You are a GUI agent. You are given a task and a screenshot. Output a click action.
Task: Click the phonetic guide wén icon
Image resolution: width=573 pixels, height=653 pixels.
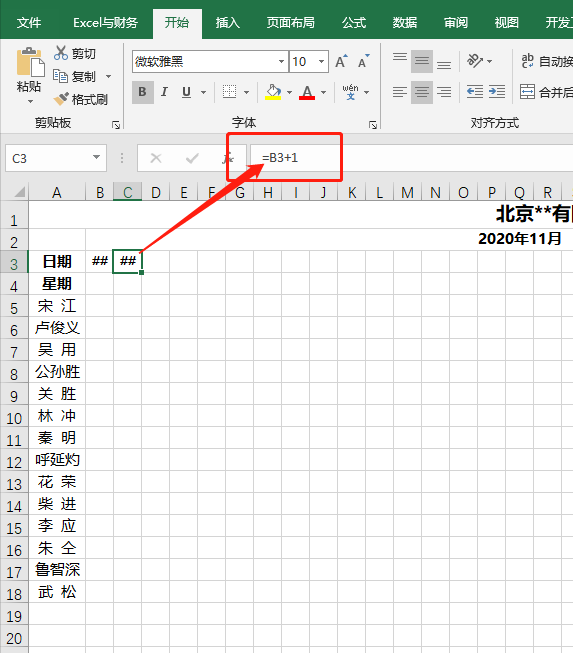(351, 92)
